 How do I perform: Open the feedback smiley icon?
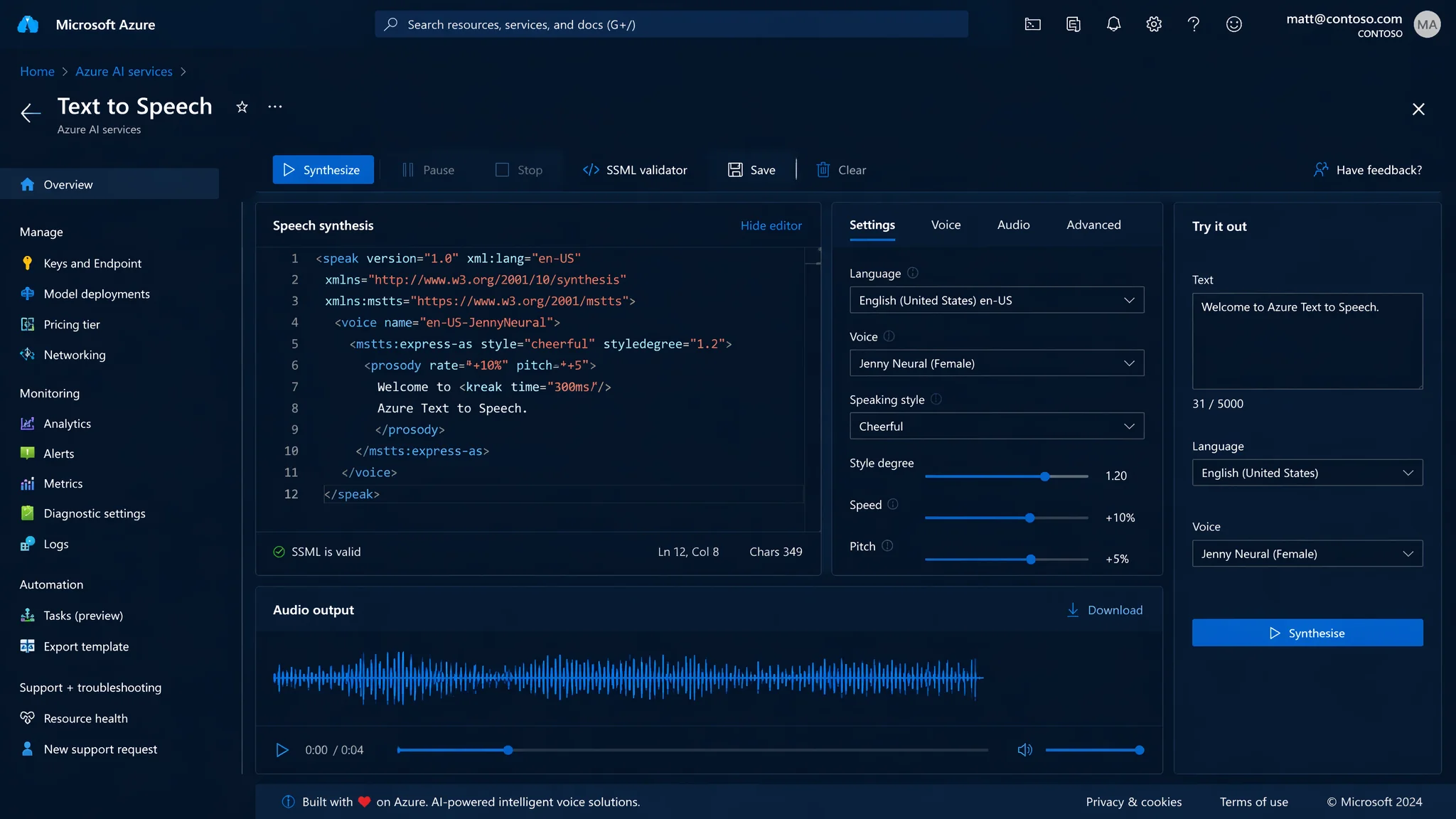click(x=1234, y=25)
